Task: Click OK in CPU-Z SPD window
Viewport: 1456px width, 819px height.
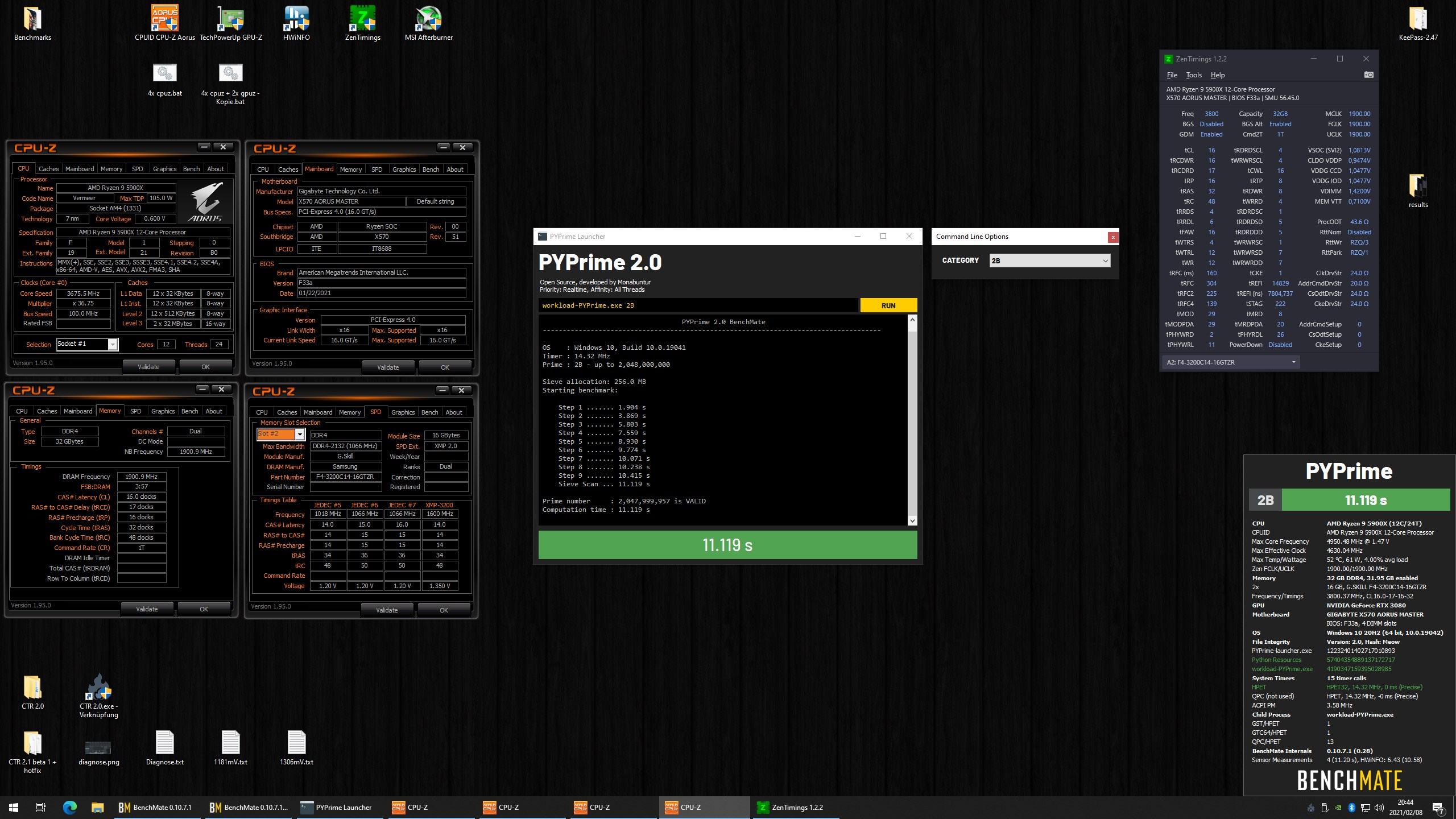Action: click(x=444, y=610)
